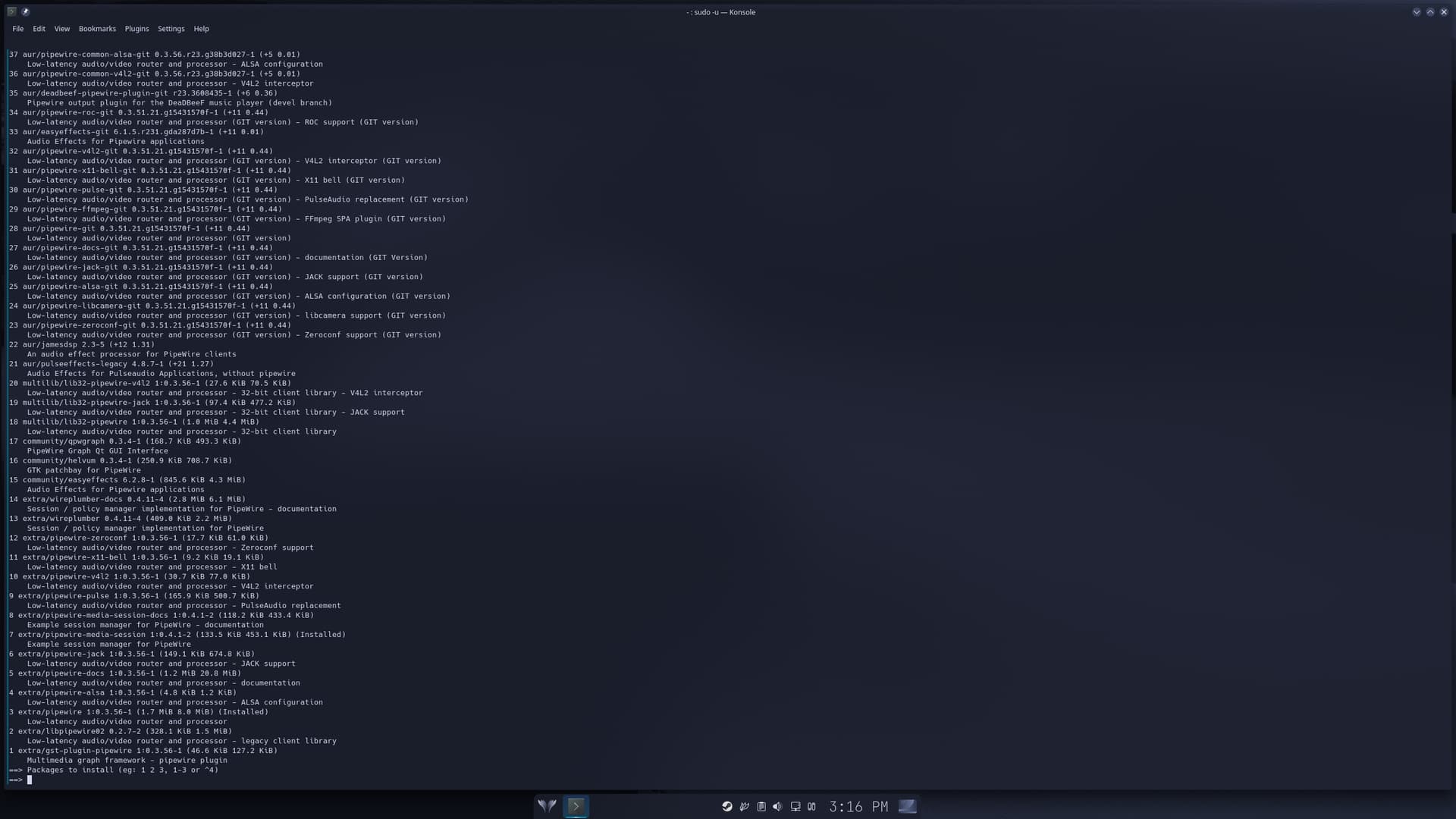
Task: Click the Show Desktop widget at taskbar's right edge
Action: (908, 806)
